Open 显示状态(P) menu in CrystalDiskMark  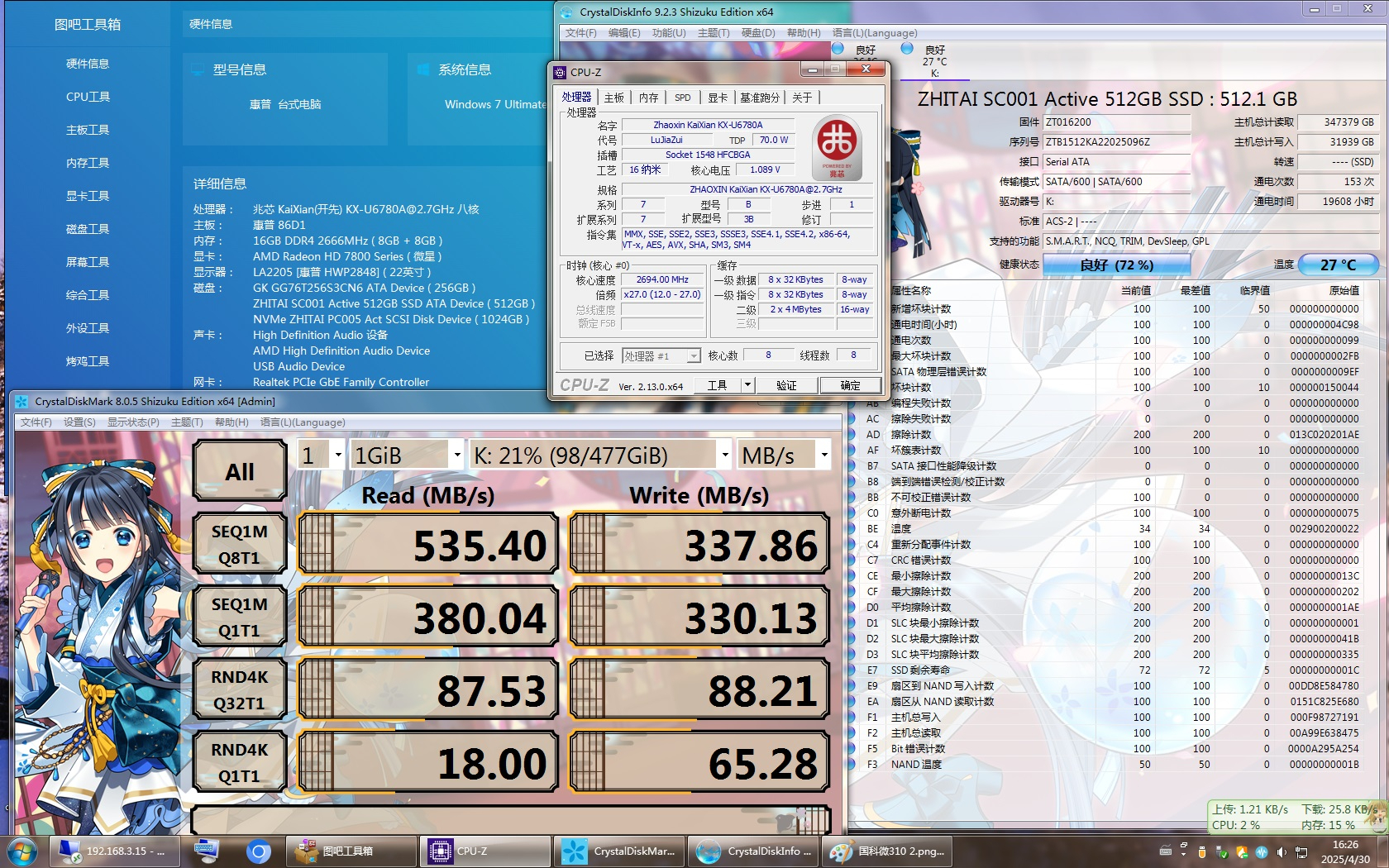point(133,422)
